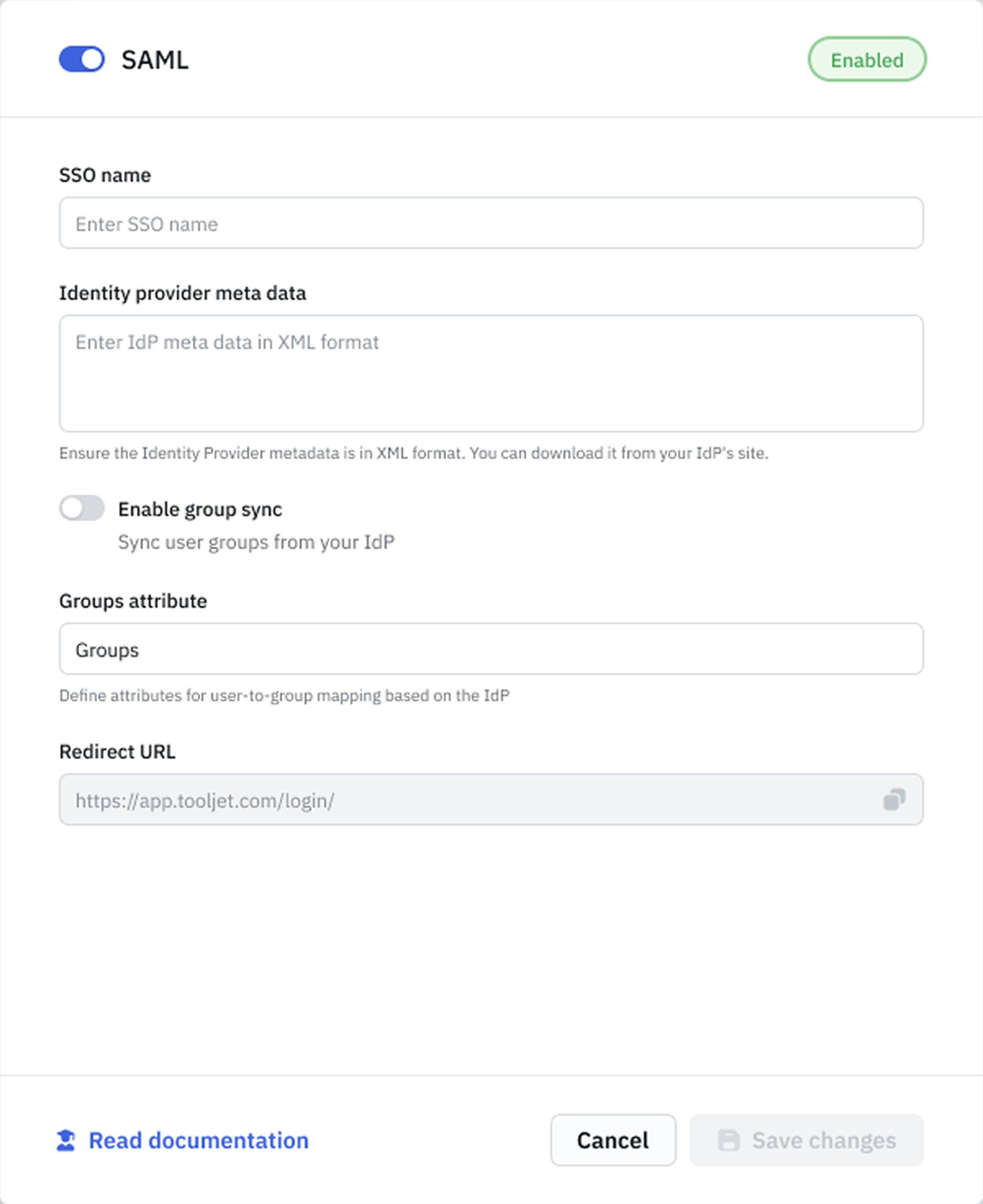Screen dimensions: 983x1204
Task: Click the Groups attribute input field
Action: point(491,649)
